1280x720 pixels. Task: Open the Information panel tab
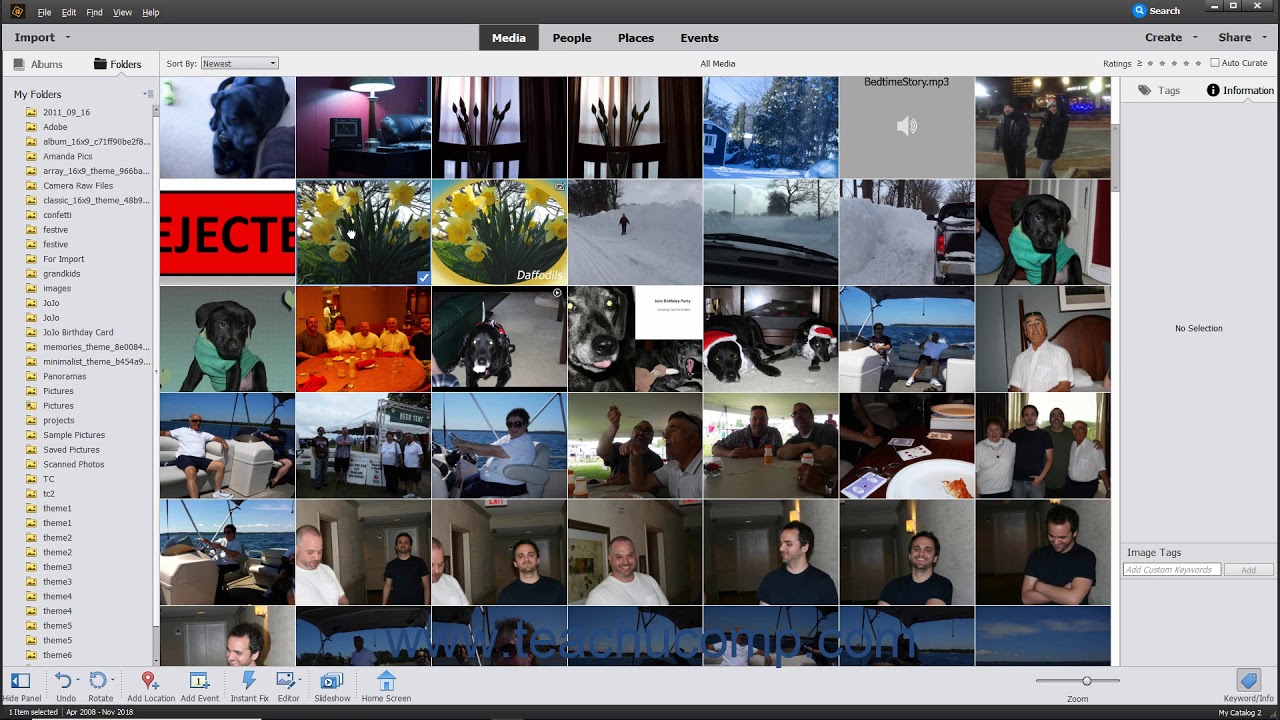coord(1240,90)
